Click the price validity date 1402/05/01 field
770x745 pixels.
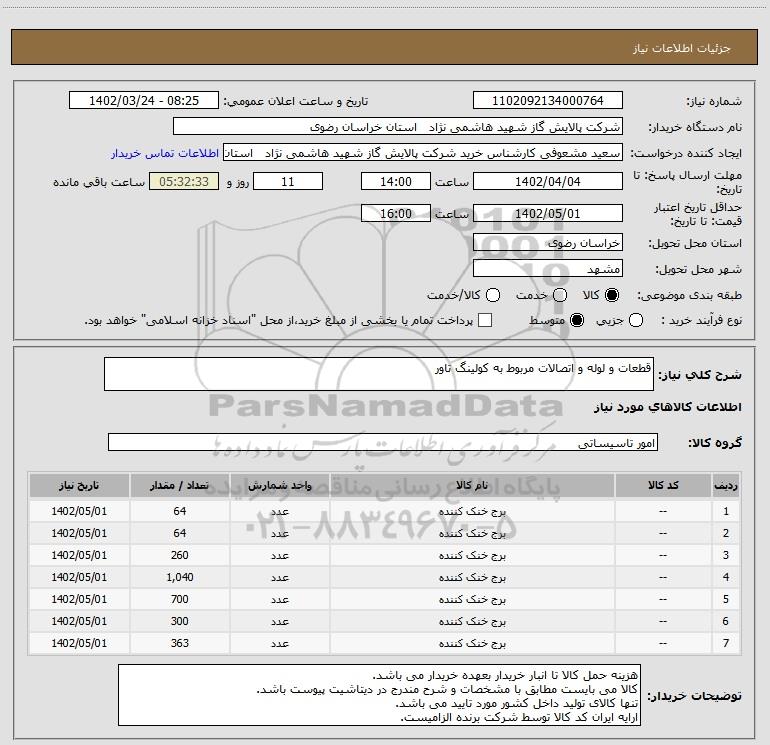[548, 214]
